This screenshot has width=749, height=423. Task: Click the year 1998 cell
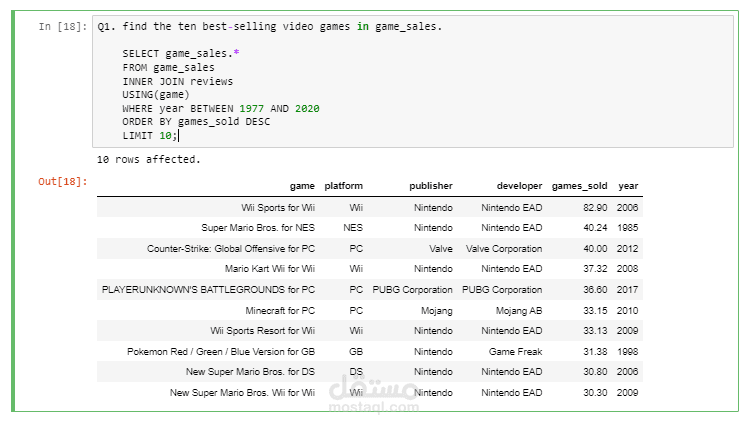pos(628,352)
